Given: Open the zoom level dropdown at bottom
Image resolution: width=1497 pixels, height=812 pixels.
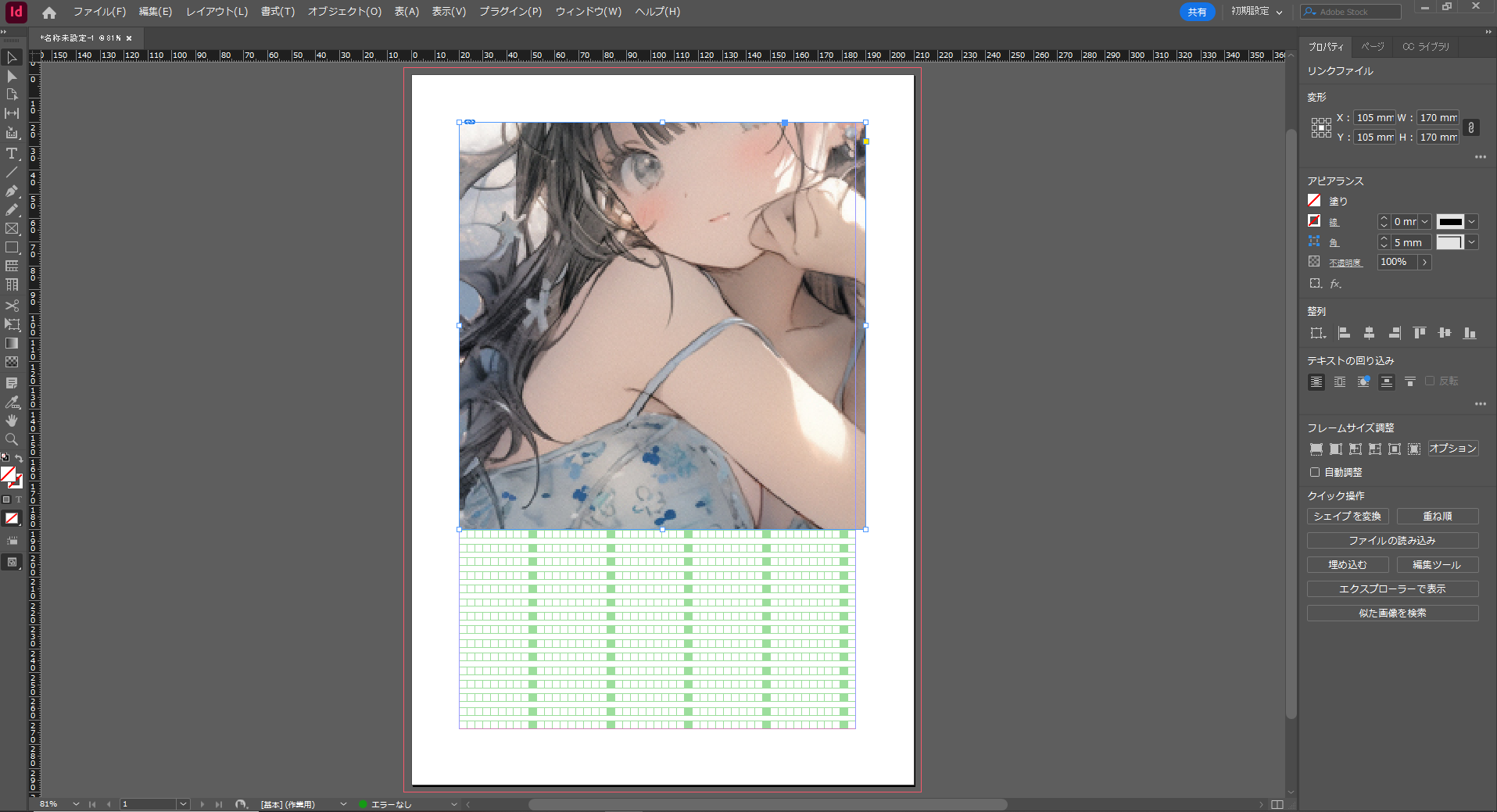Looking at the screenshot, I should click(76, 804).
